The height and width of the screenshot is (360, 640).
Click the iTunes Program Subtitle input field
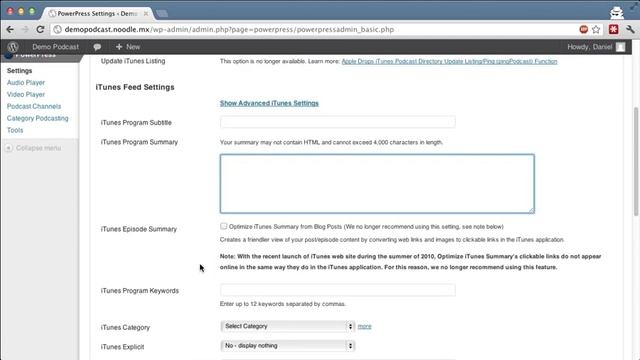coord(338,122)
